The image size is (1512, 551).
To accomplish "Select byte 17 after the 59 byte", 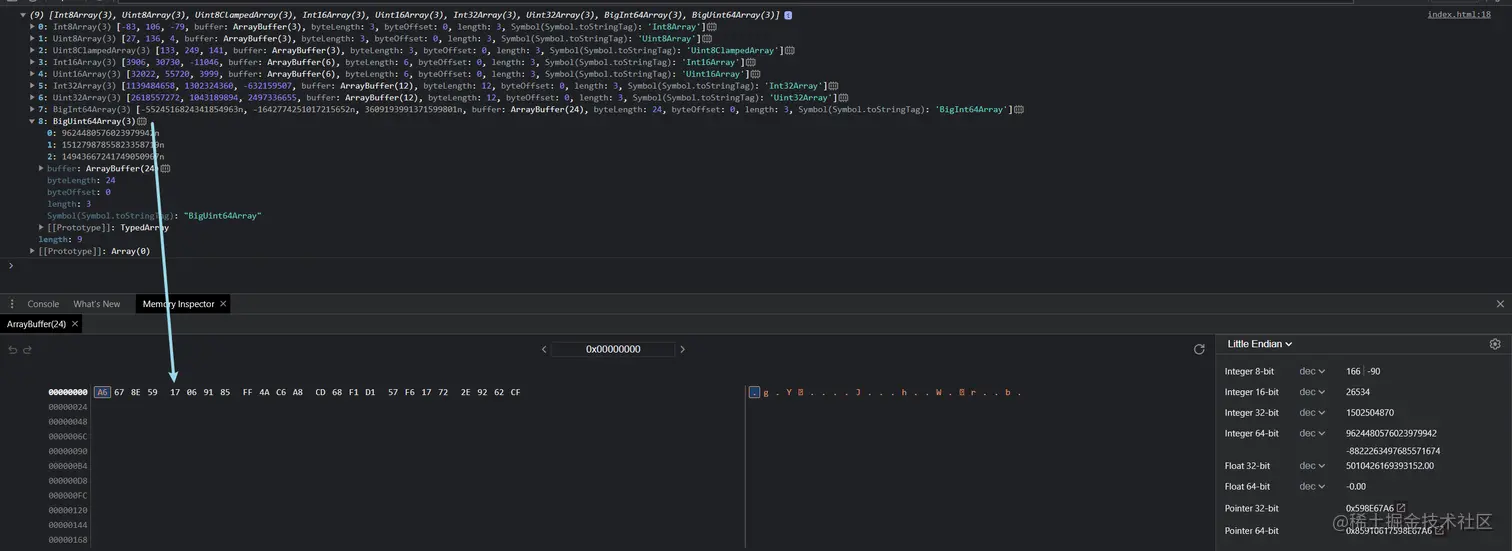I will pyautogui.click(x=175, y=392).
